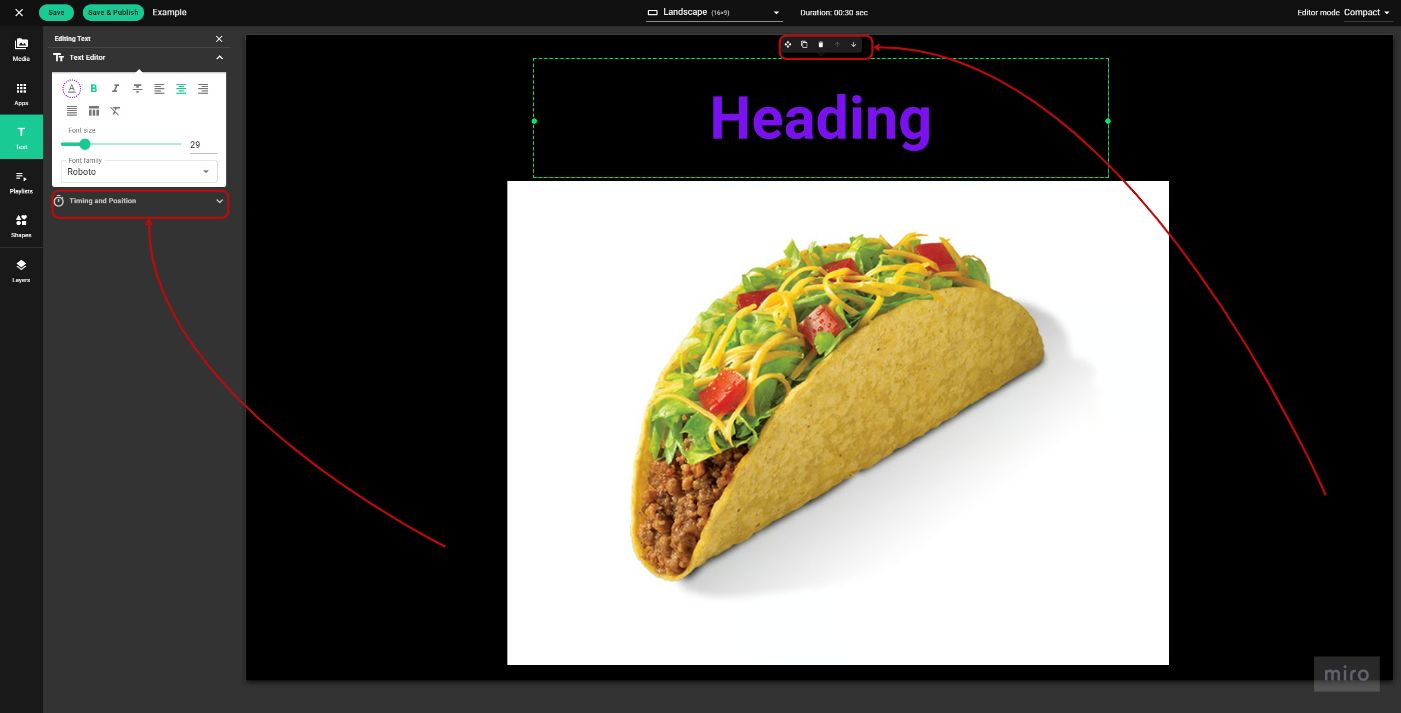
Task: Select the move tool in the floating toolbar
Action: [788, 44]
